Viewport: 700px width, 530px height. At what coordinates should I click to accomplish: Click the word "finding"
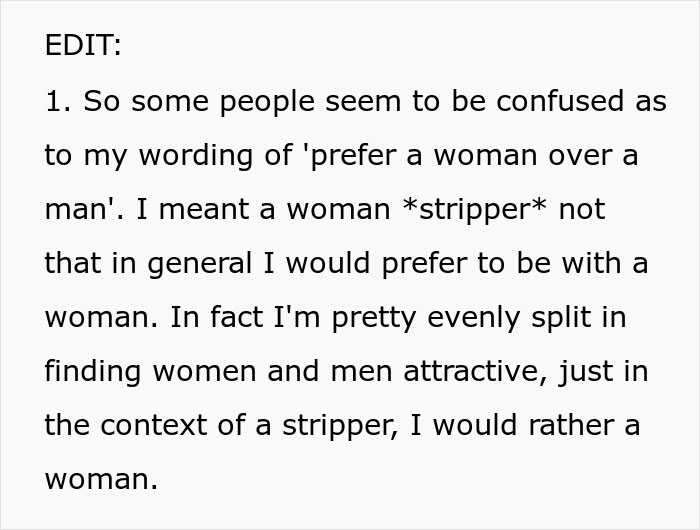tap(89, 371)
